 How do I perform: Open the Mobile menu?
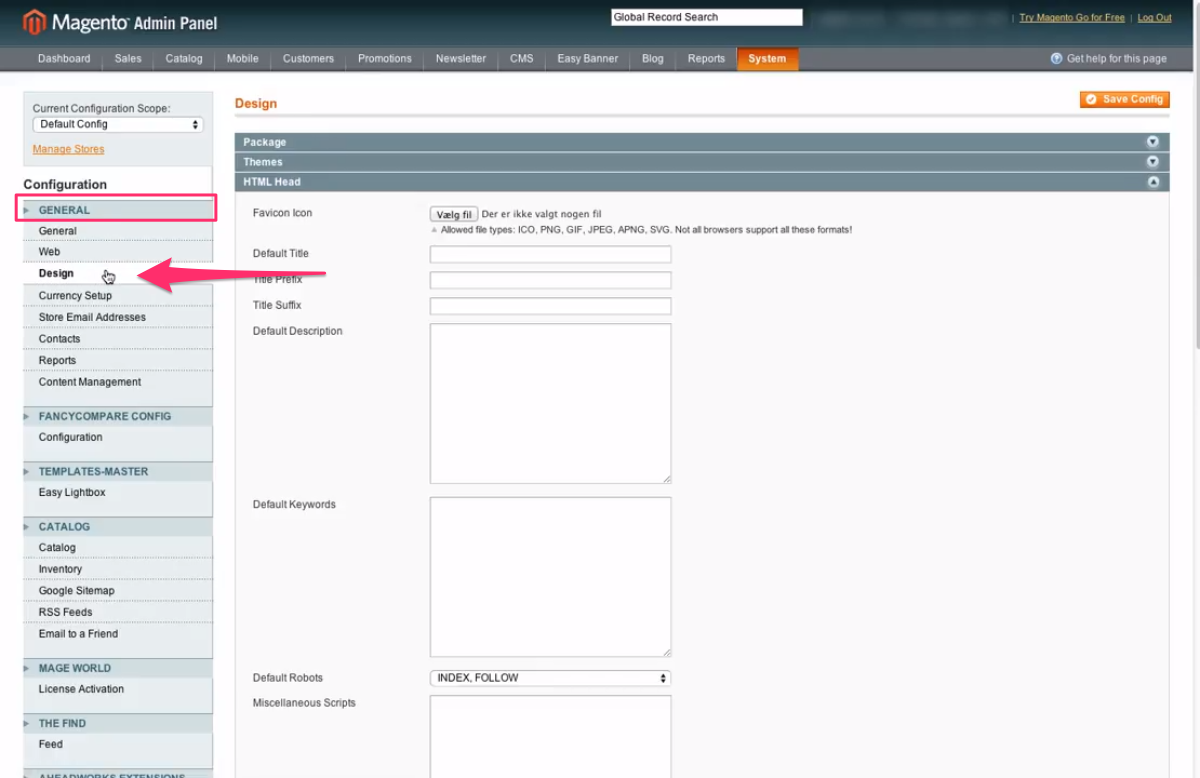tap(243, 59)
